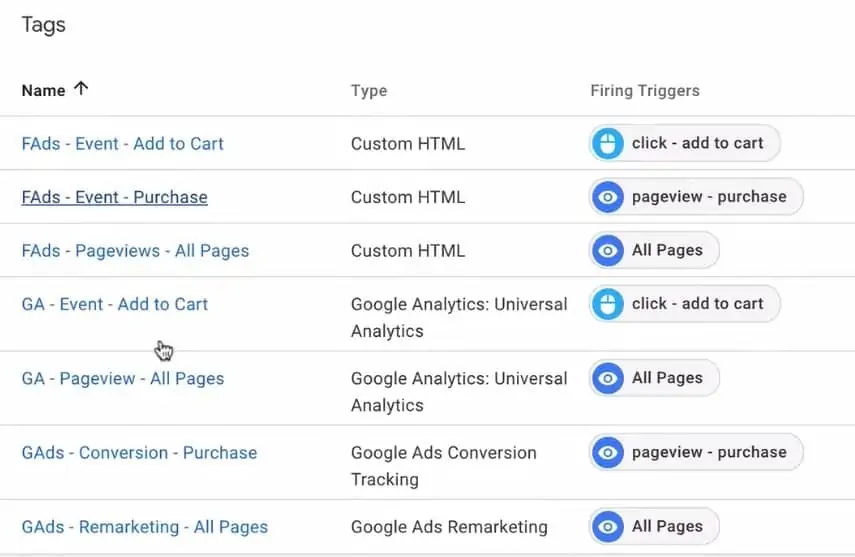Open the FAds - Pageviews - All Pages tag
The height and width of the screenshot is (557, 855).
click(135, 250)
